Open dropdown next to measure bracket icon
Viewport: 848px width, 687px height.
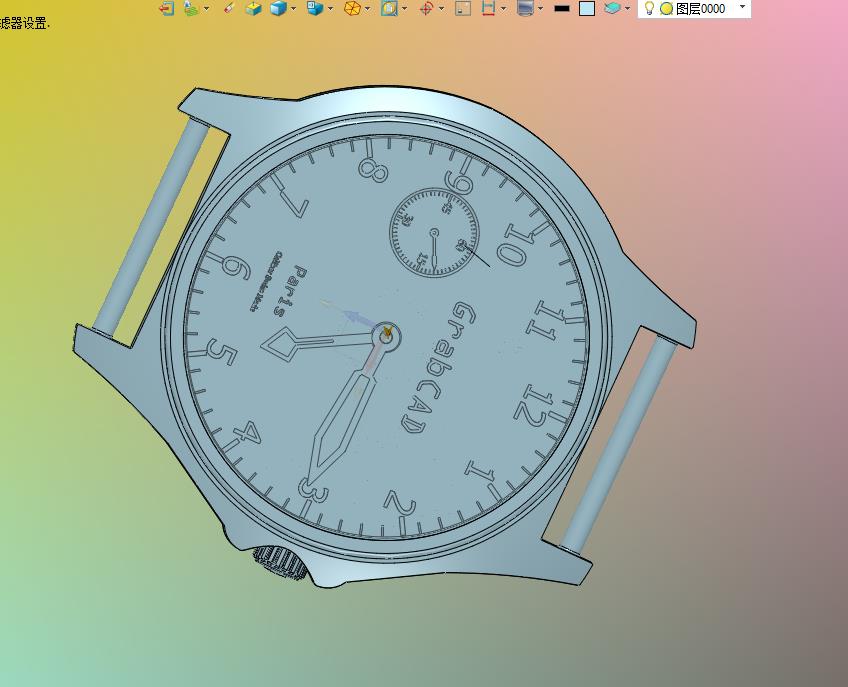504,9
